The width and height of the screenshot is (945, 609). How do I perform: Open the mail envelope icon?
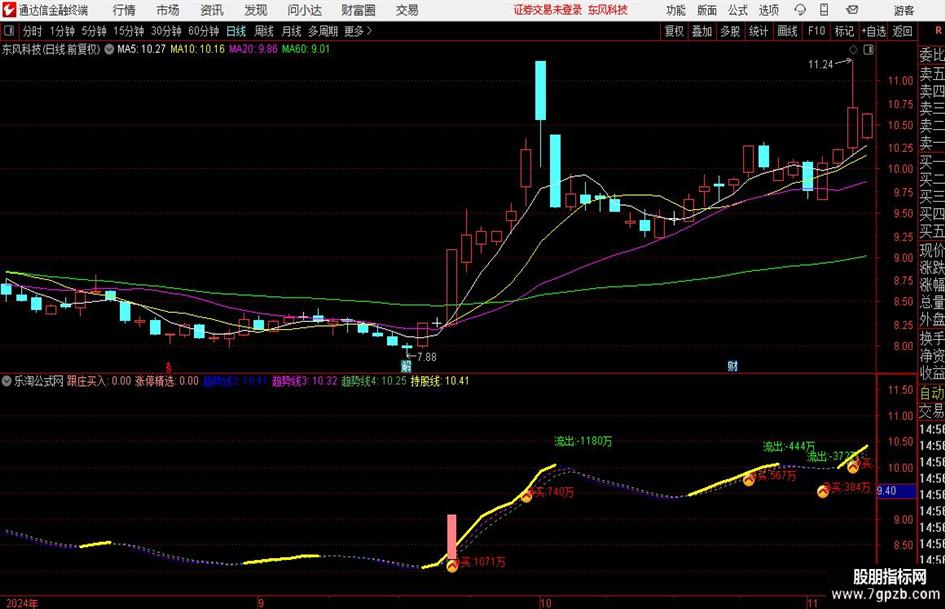852,10
